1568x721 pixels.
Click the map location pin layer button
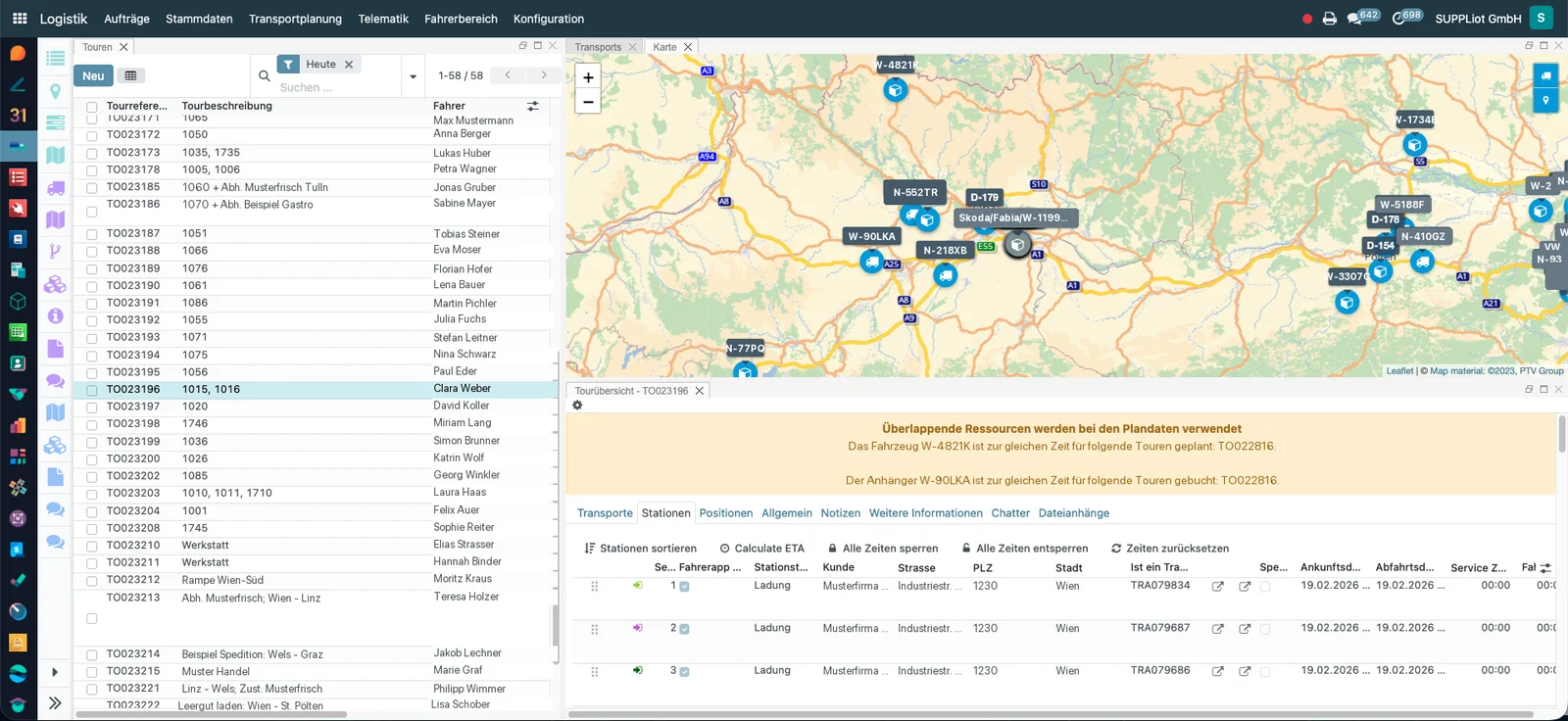coord(1545,100)
